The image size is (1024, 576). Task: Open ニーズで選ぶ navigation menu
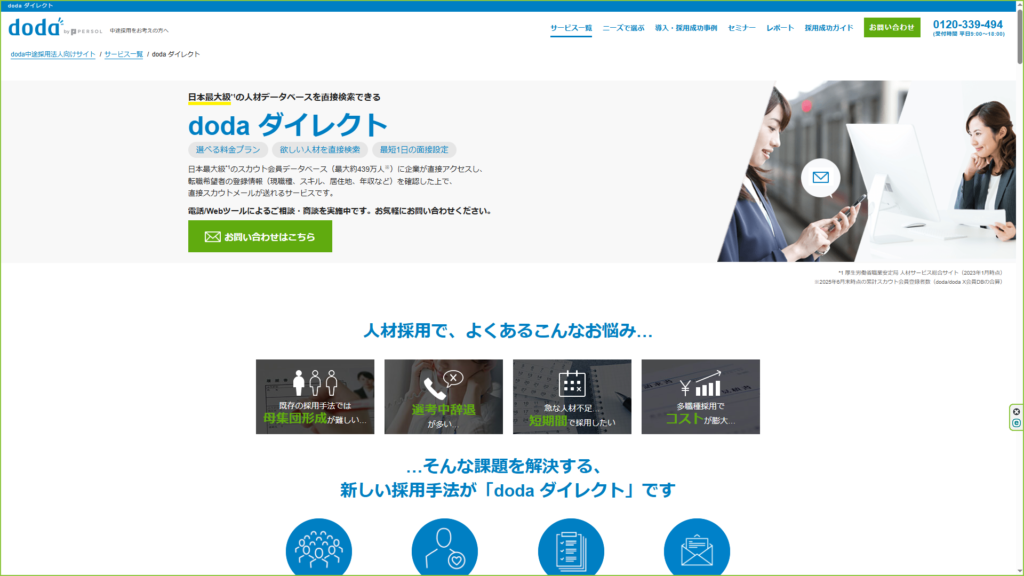[x=623, y=28]
